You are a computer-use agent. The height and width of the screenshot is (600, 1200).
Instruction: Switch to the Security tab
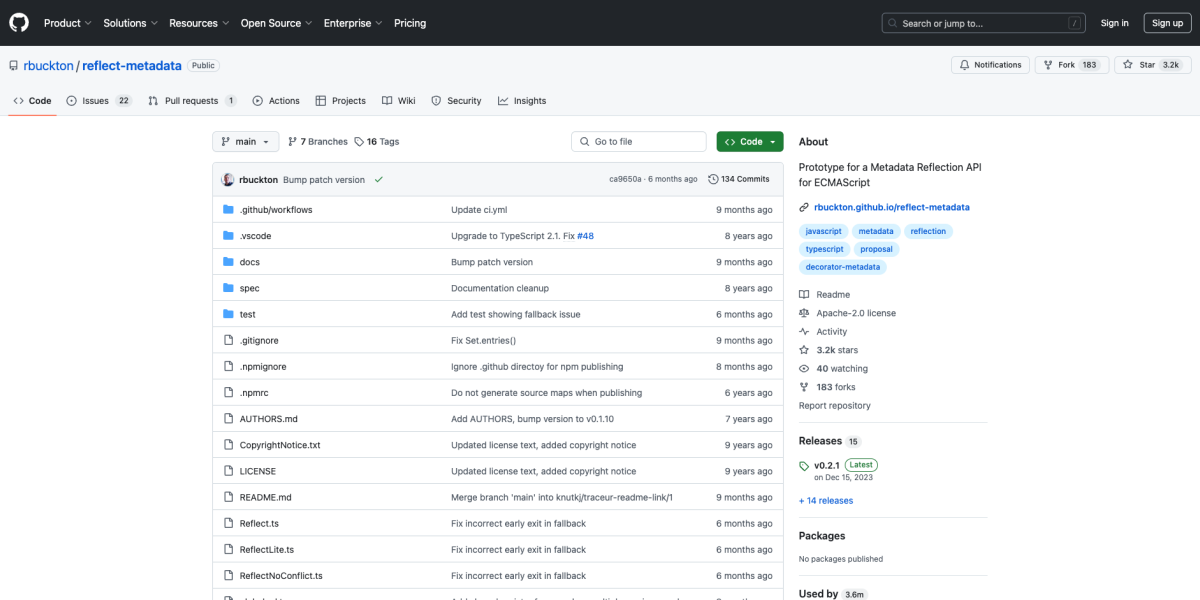456,100
